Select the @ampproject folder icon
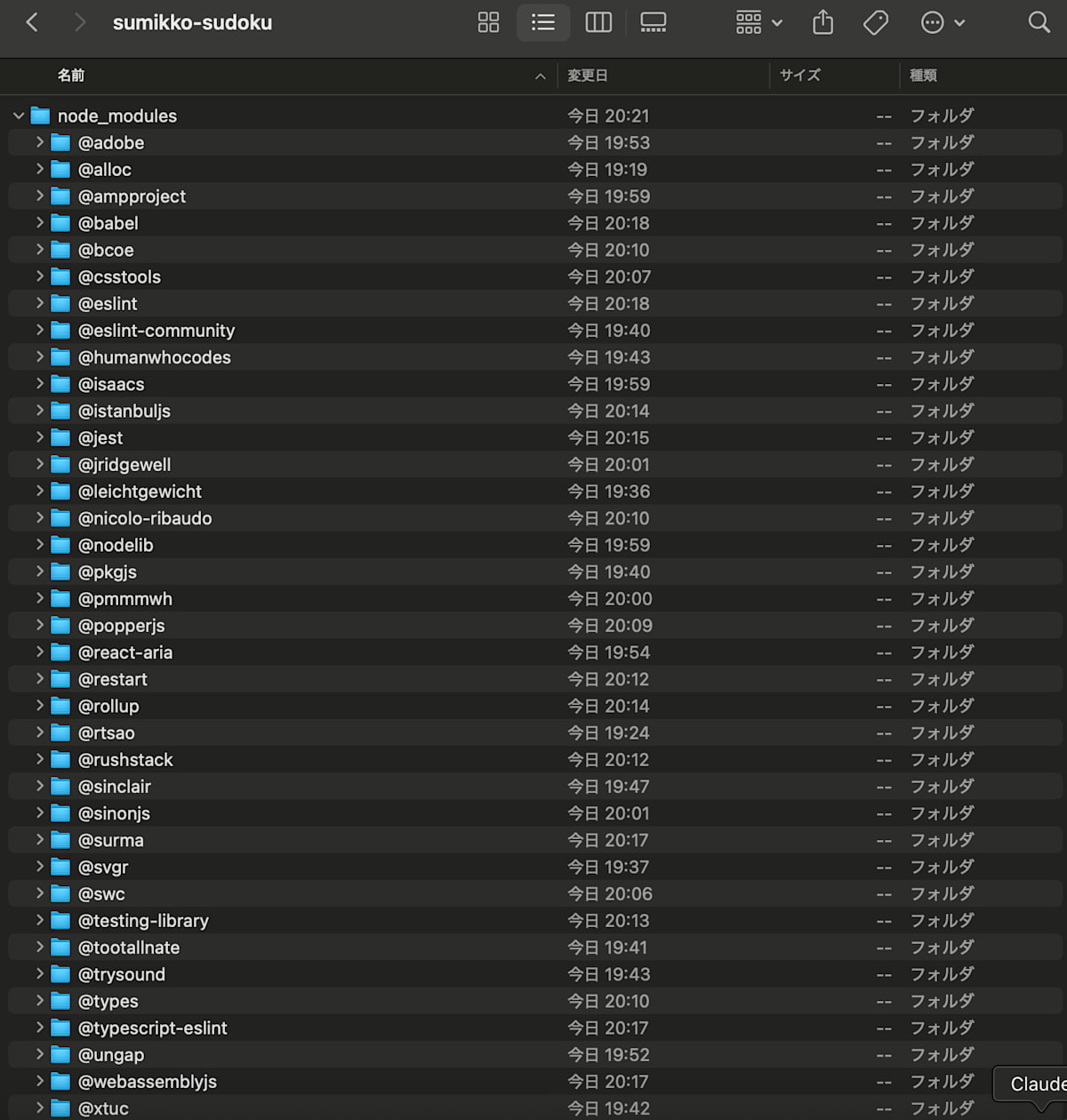The image size is (1067, 1120). [60, 196]
